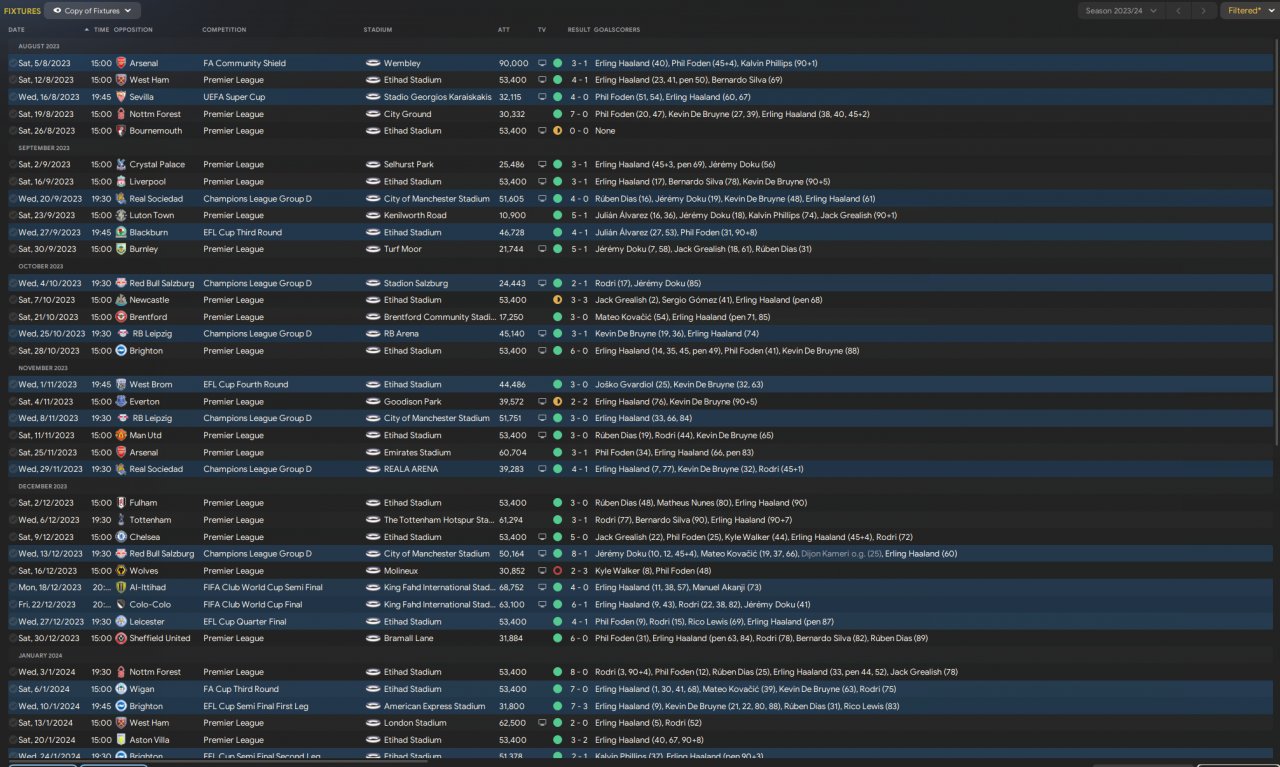Viewport: 1280px width, 767px height.
Task: Click the fixtures list vertical scrollbar
Action: click(1275, 240)
